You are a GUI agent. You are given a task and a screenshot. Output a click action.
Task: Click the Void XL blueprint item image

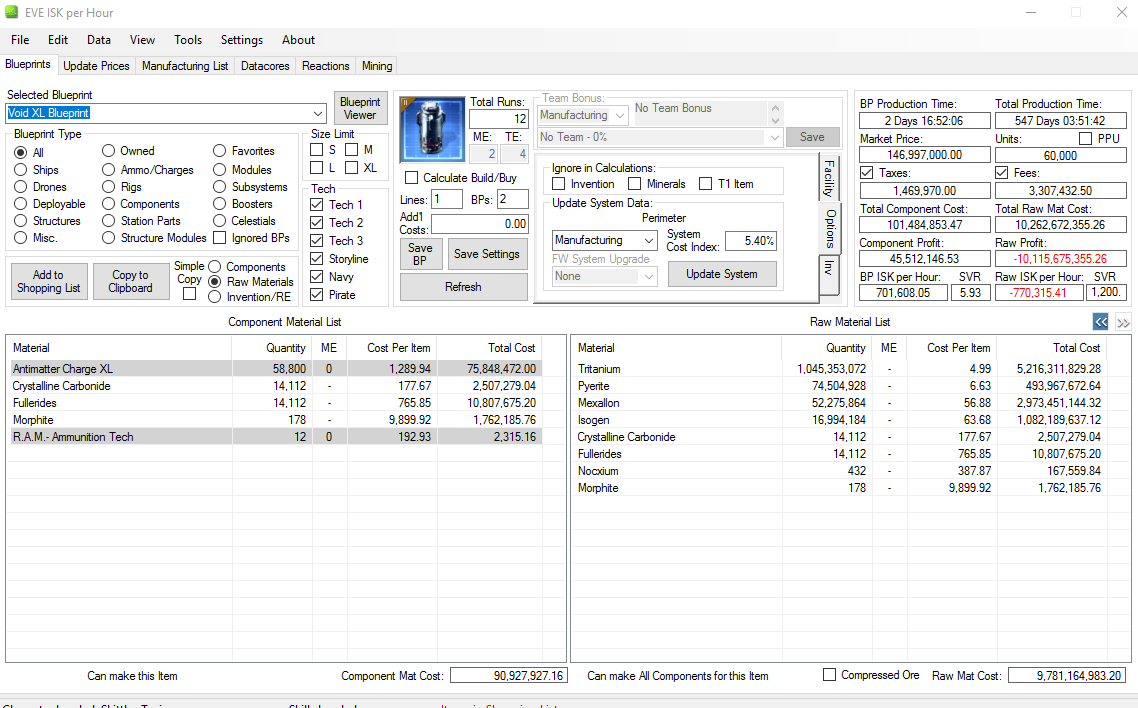click(433, 129)
